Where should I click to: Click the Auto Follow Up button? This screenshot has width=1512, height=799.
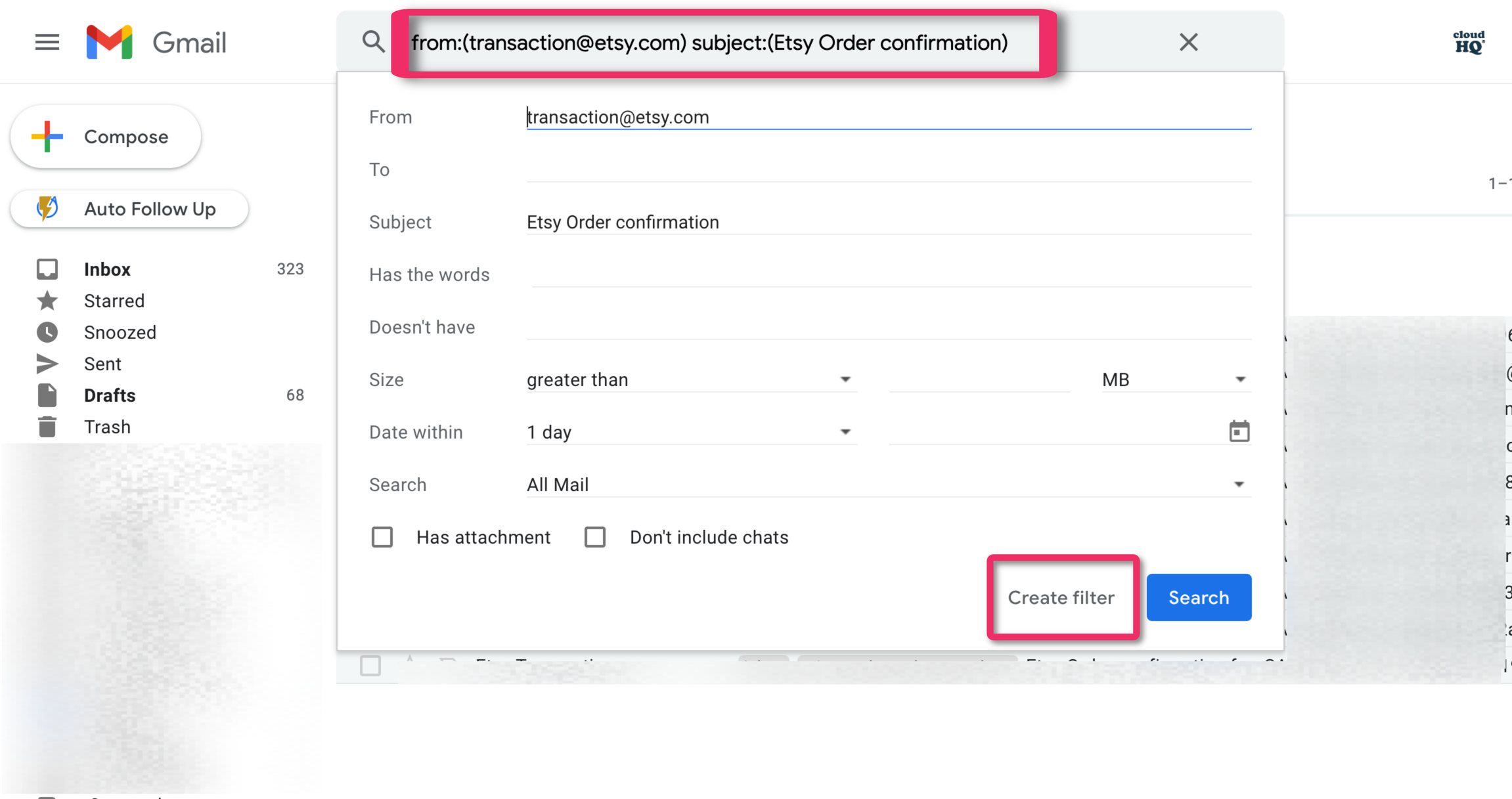[x=129, y=209]
